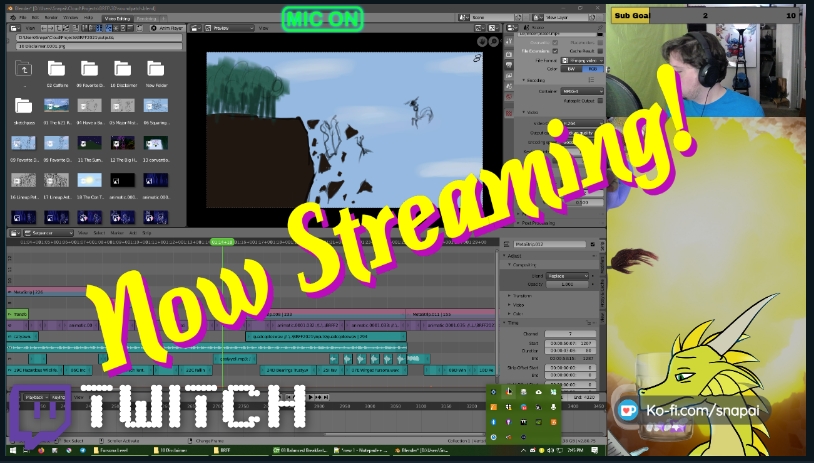Open the Blend mode Replace dropdown
The height and width of the screenshot is (463, 814).
point(567,276)
